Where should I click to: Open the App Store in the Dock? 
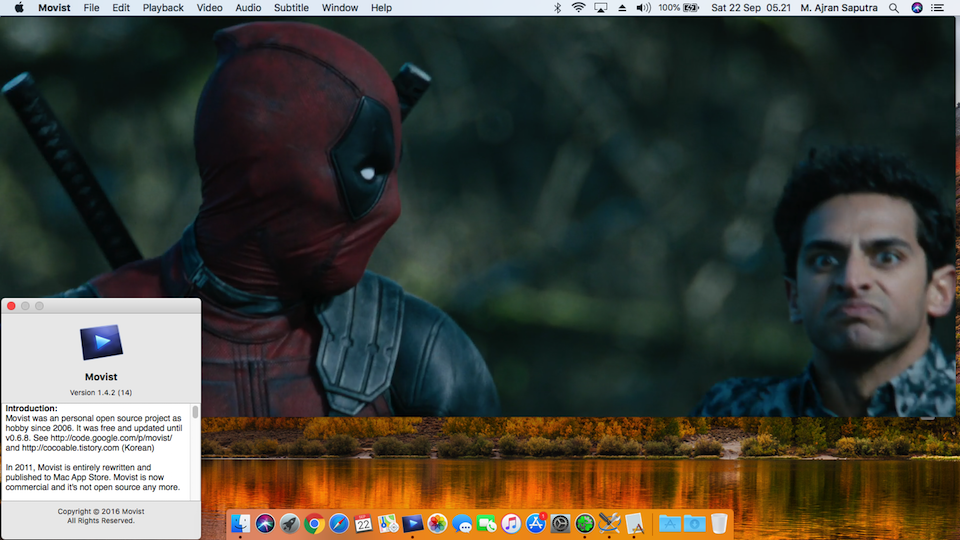coord(536,523)
